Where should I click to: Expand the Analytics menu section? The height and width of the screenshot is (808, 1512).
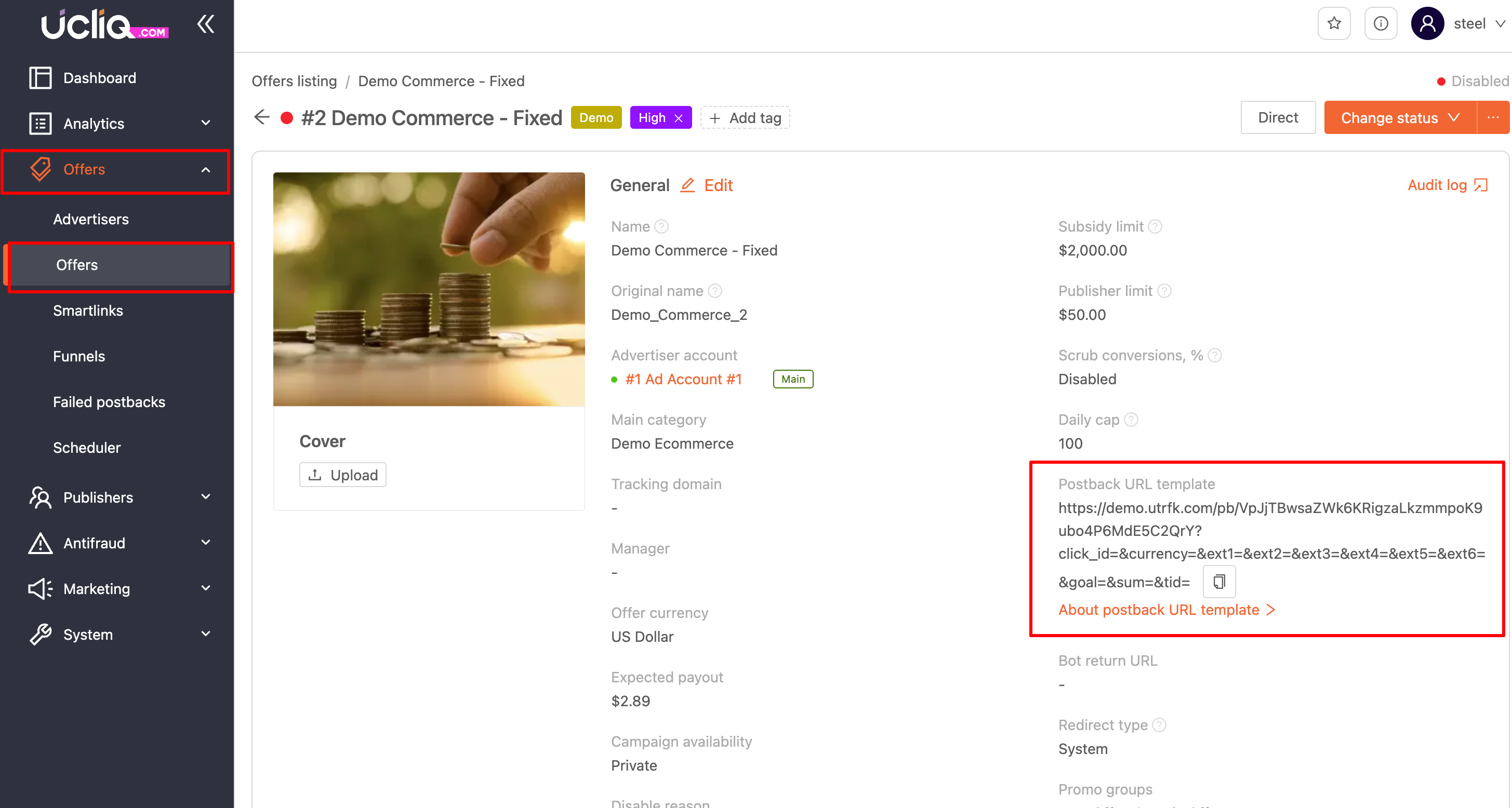click(x=117, y=123)
